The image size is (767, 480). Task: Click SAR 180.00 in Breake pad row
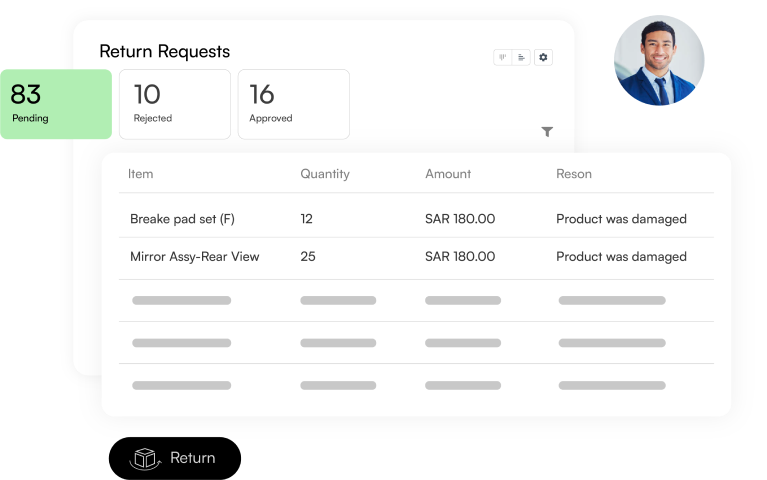point(460,219)
